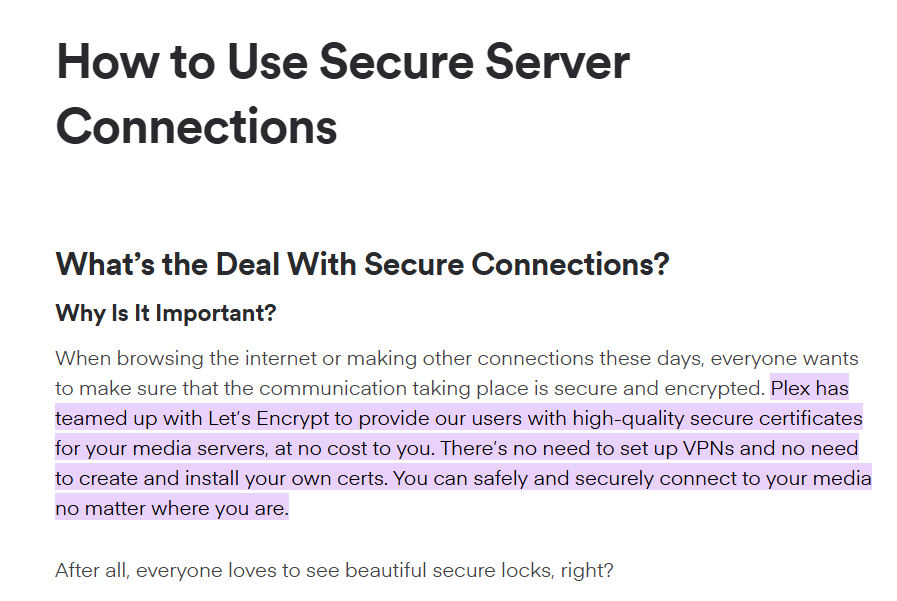Image resolution: width=897 pixels, height=601 pixels.
Task: Click the highlighted words "Plex has"
Action: tap(809, 388)
